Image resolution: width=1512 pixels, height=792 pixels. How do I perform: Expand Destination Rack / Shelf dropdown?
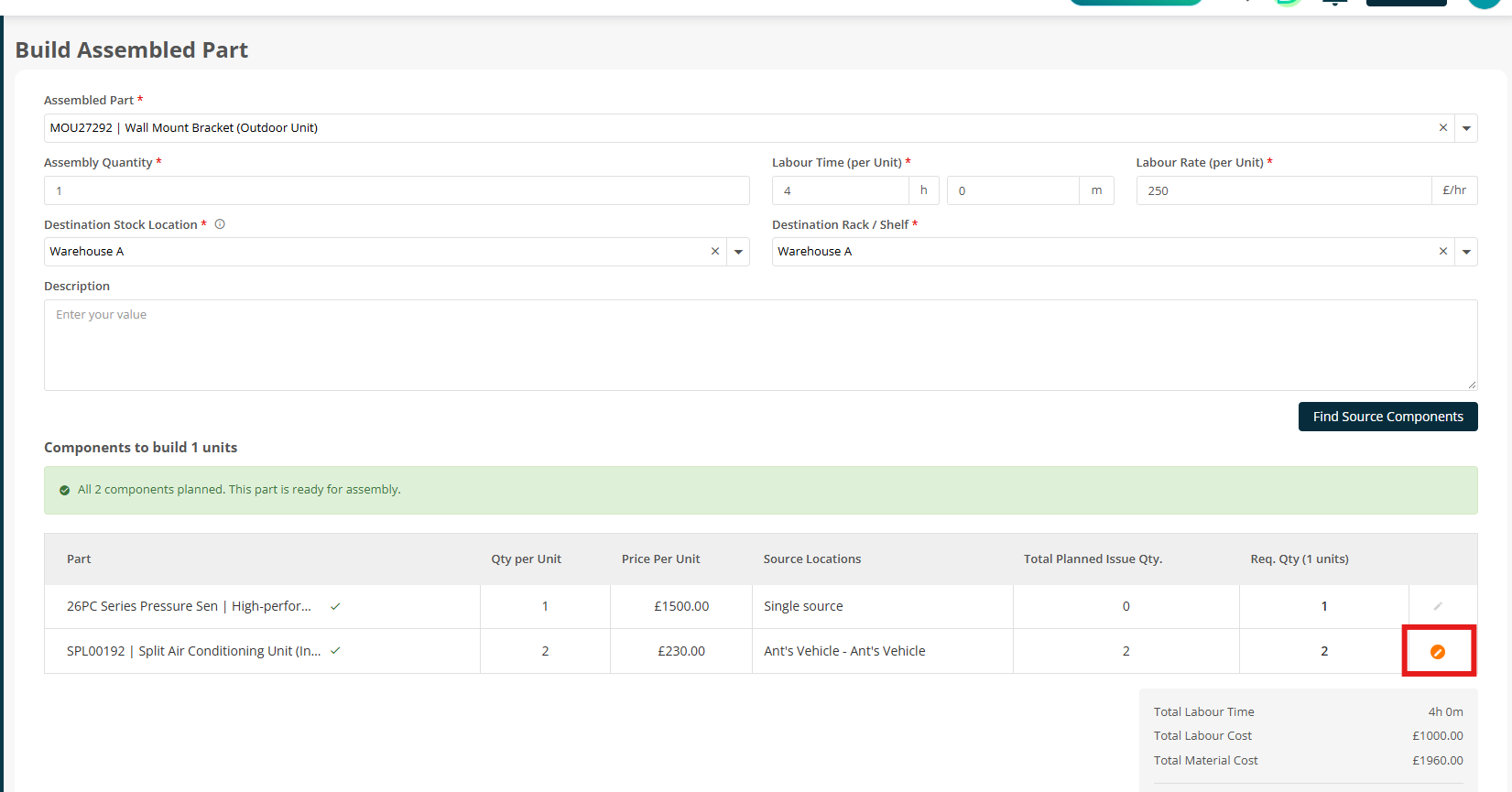click(1466, 252)
